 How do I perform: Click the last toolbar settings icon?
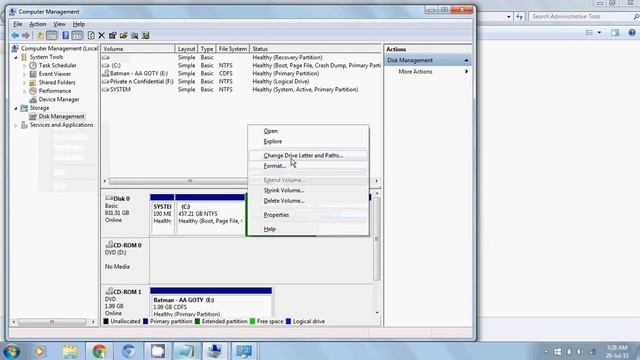146,36
